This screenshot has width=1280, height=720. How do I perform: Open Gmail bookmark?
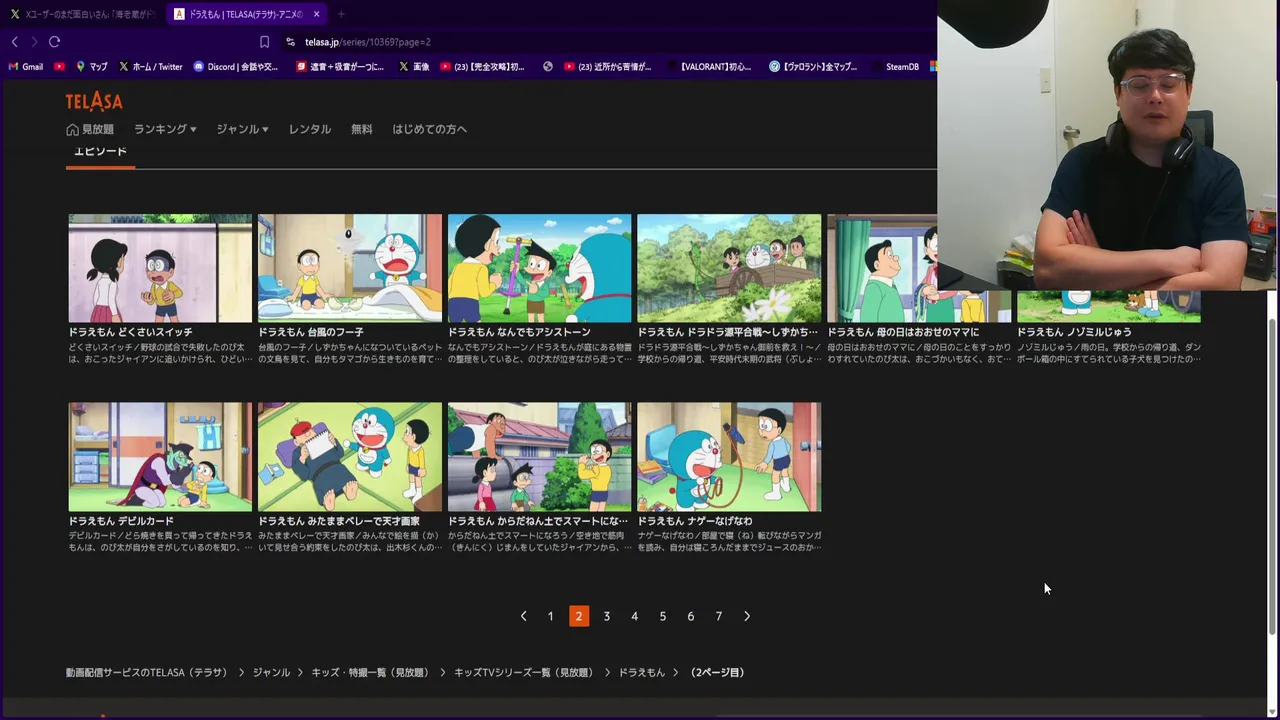(x=26, y=67)
